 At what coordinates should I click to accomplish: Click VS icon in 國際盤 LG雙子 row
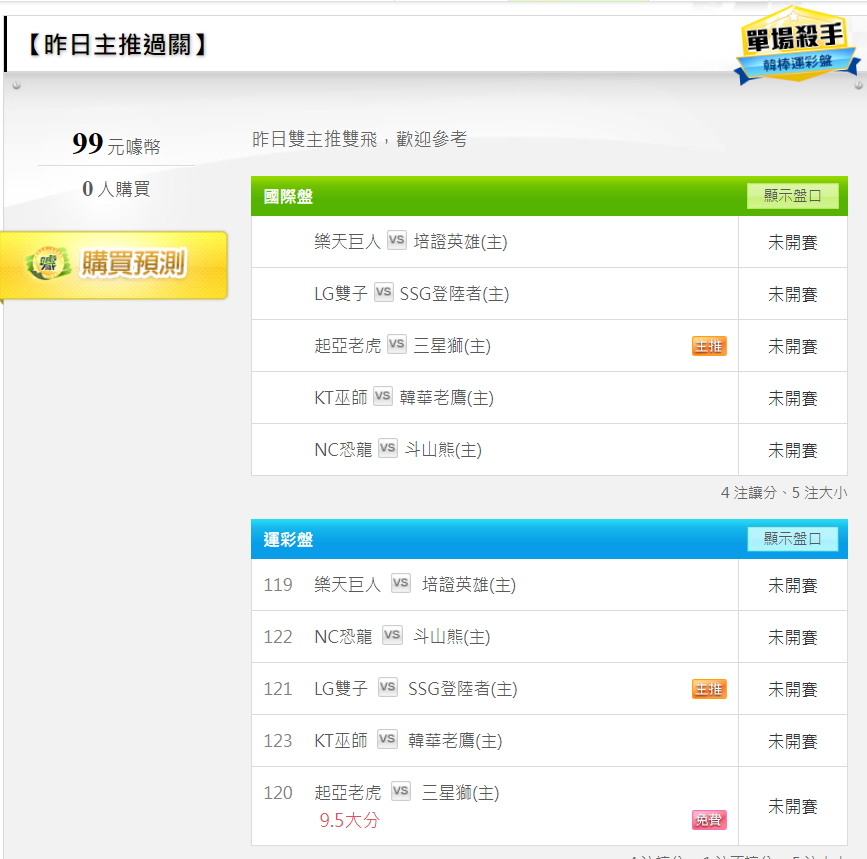coord(383,292)
